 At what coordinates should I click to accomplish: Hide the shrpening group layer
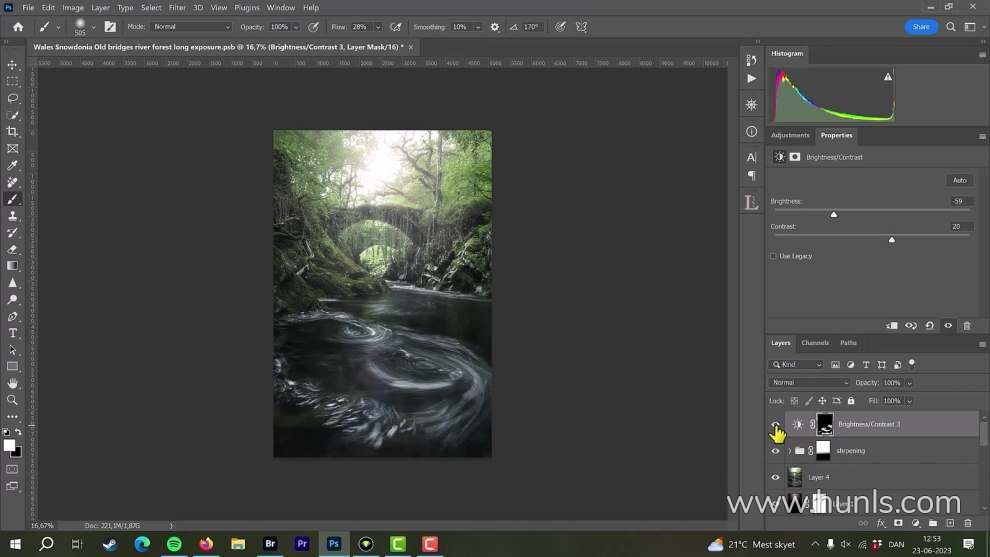(x=775, y=451)
